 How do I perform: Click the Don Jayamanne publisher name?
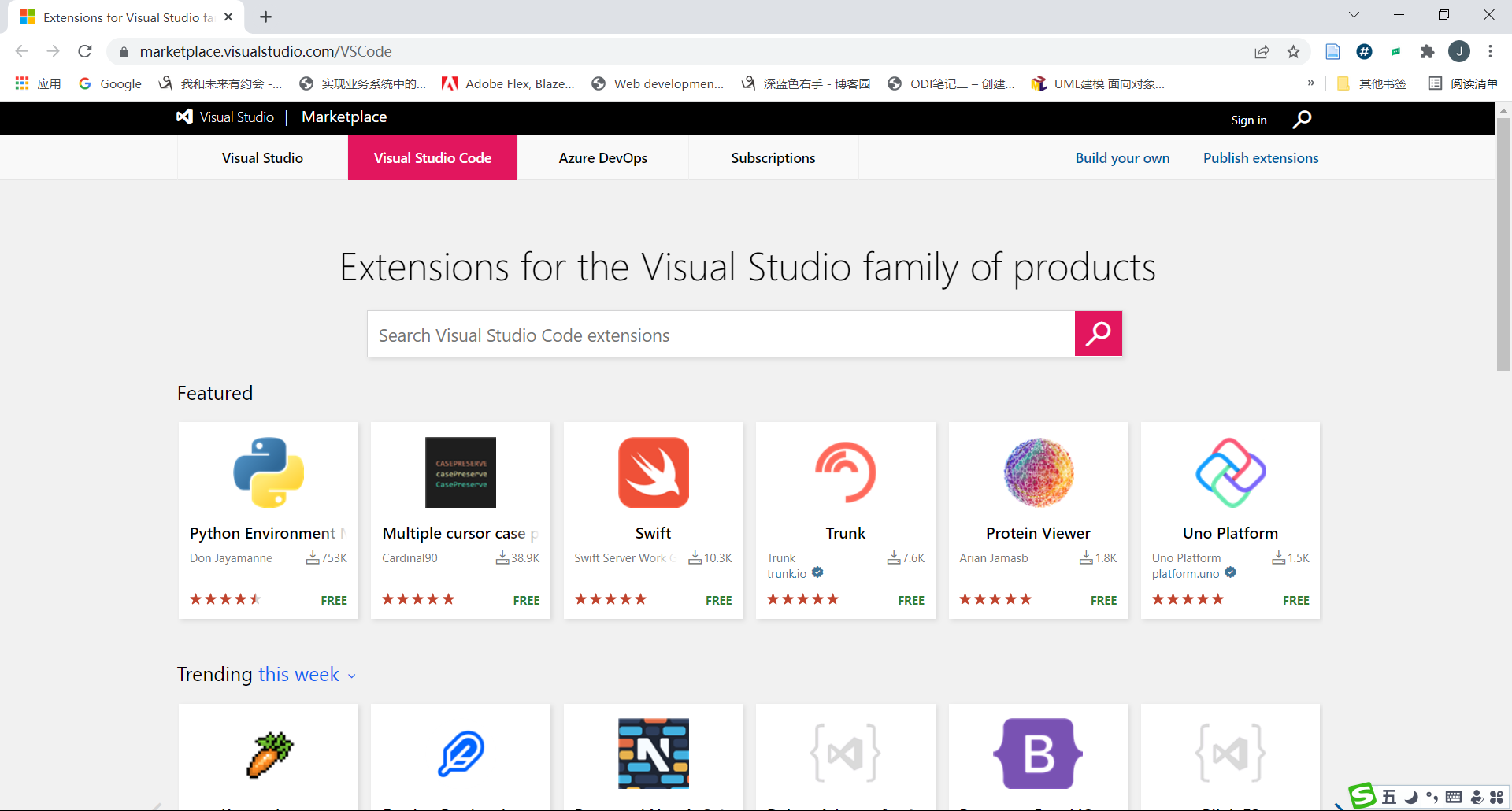click(x=231, y=557)
